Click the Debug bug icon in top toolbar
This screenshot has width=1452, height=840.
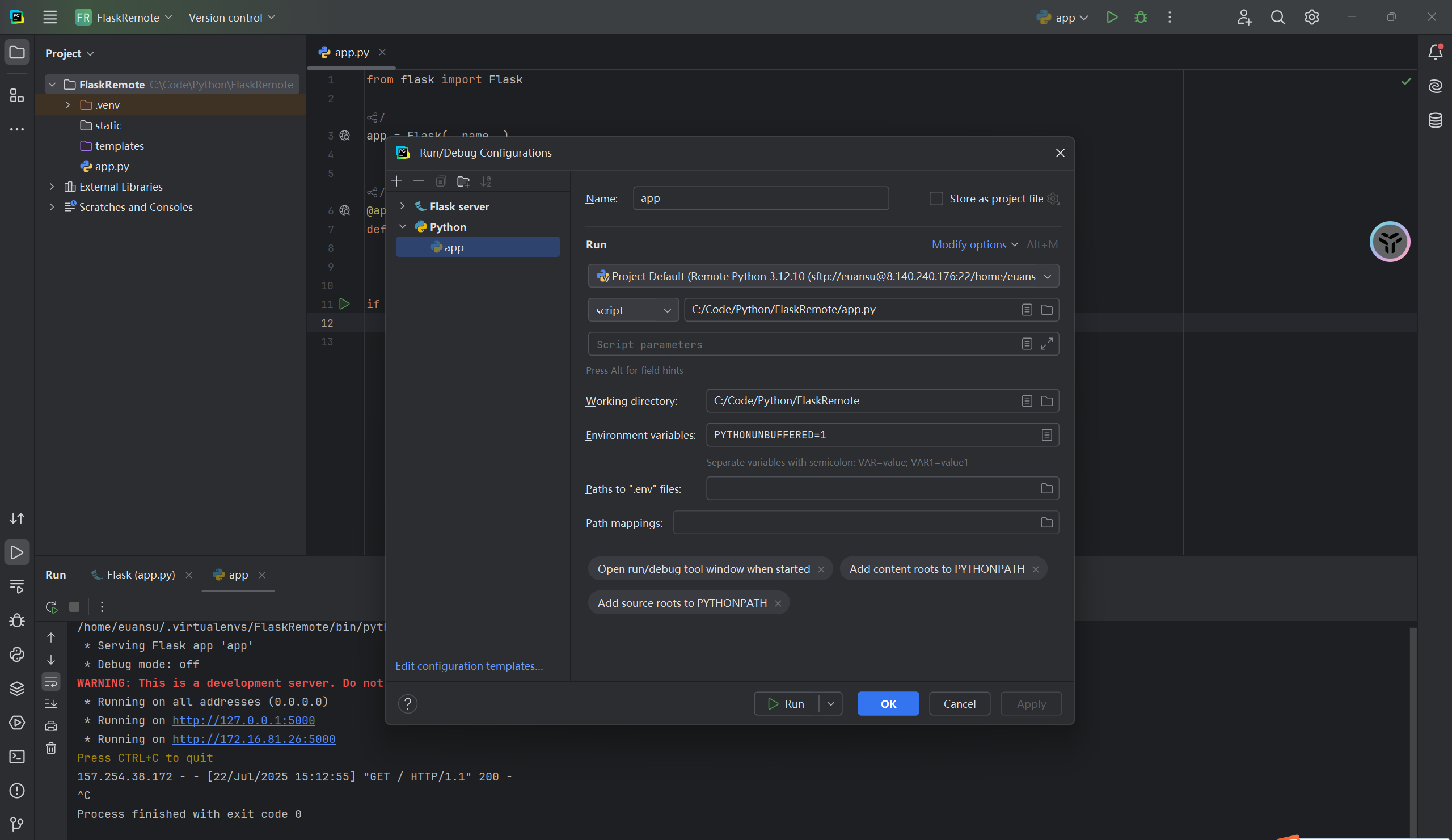[x=1140, y=17]
